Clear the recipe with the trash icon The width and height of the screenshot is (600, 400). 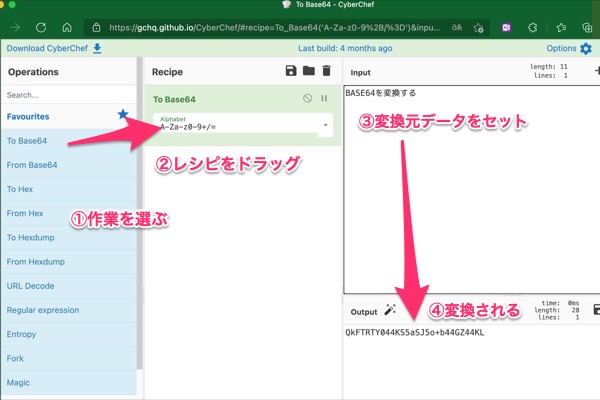[326, 71]
